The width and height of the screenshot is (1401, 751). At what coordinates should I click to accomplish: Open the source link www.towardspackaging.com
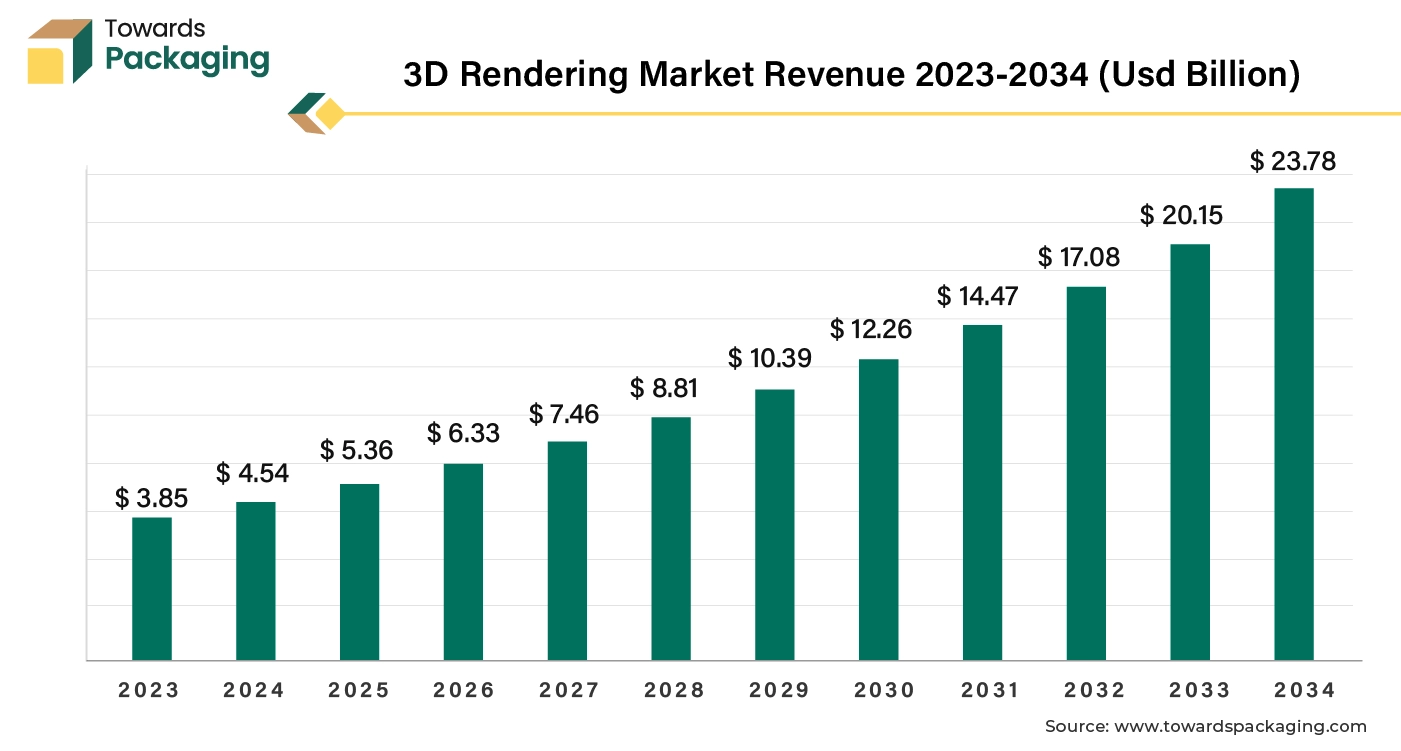pos(1240,727)
